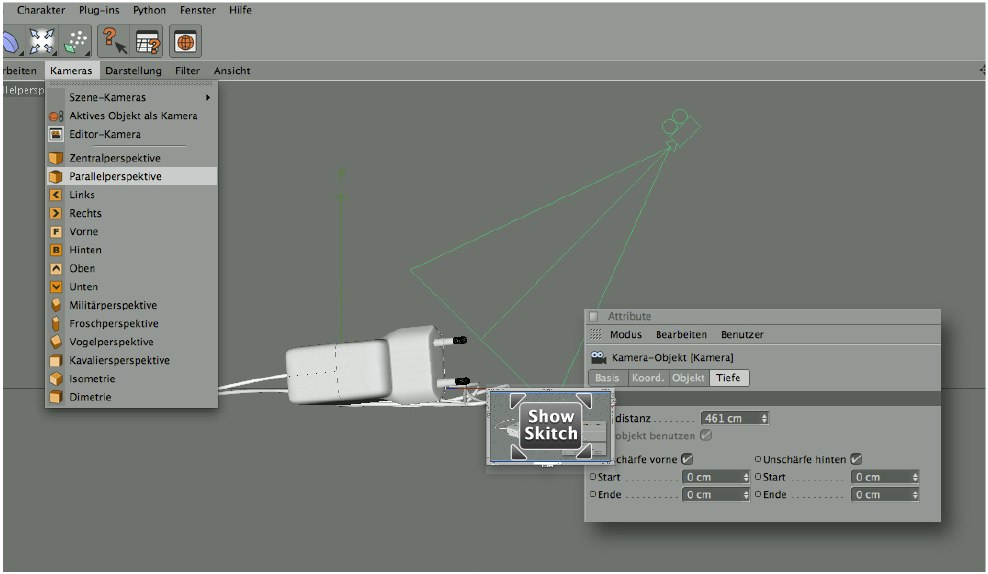Toggle the Zielobjekt benutzen checkbox

(707, 435)
